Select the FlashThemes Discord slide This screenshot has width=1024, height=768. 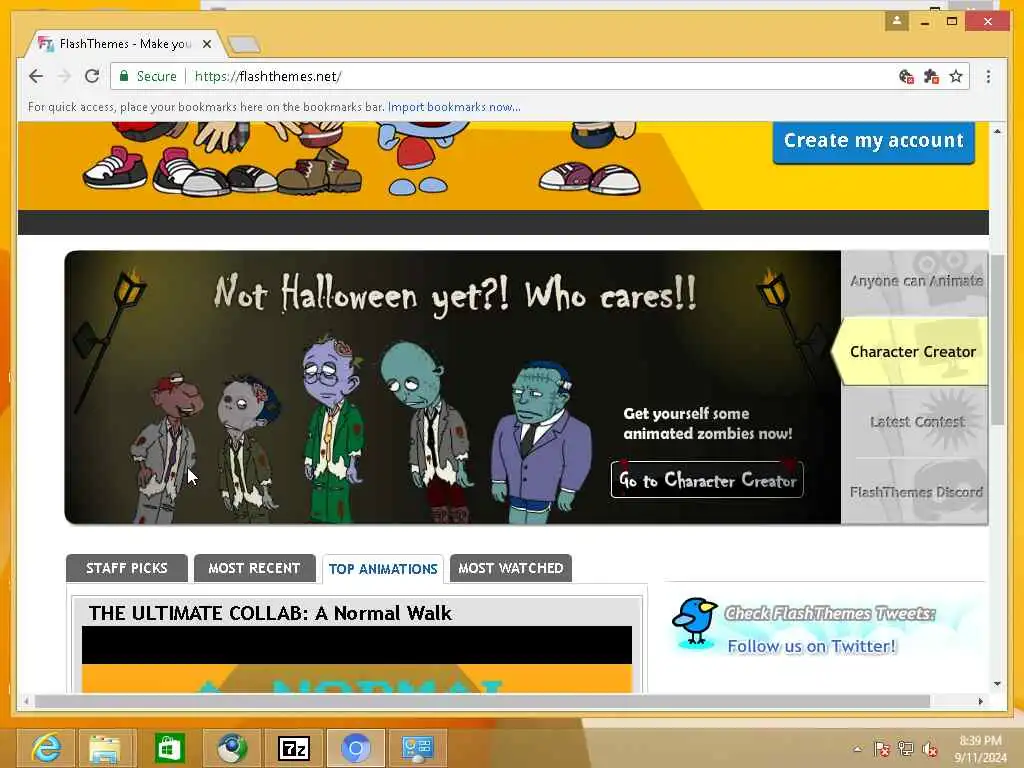[x=915, y=491]
